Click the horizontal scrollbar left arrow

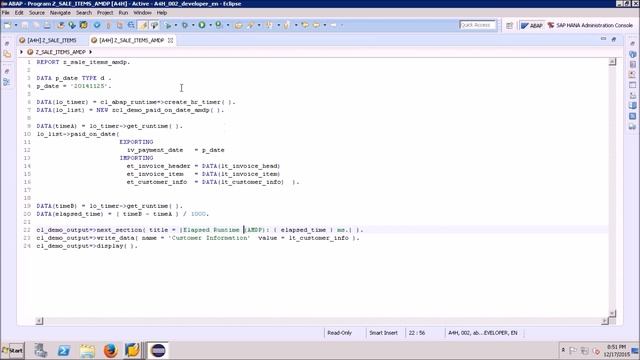[39, 321]
